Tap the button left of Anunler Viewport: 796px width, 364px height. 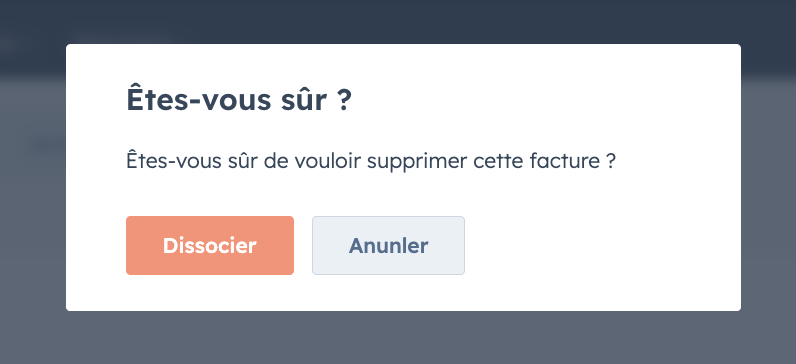[x=210, y=246]
